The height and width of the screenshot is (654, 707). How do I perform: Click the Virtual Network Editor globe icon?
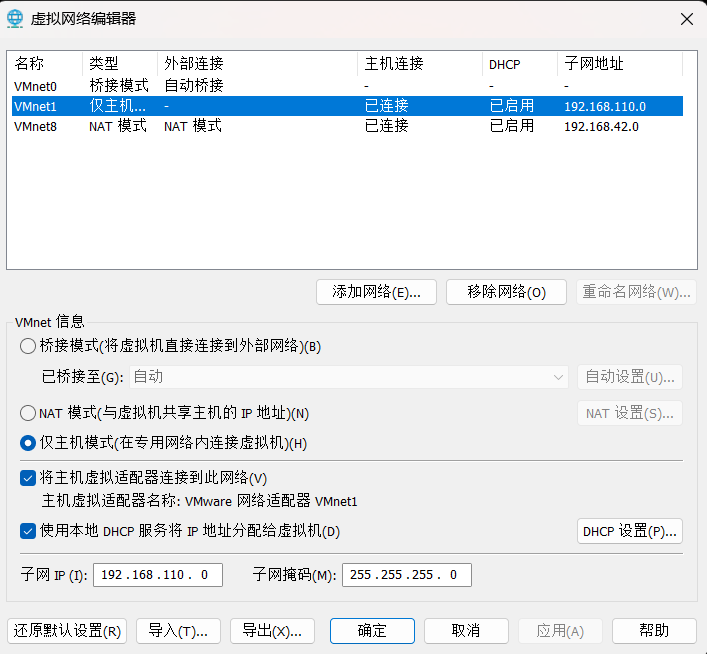[x=15, y=18]
